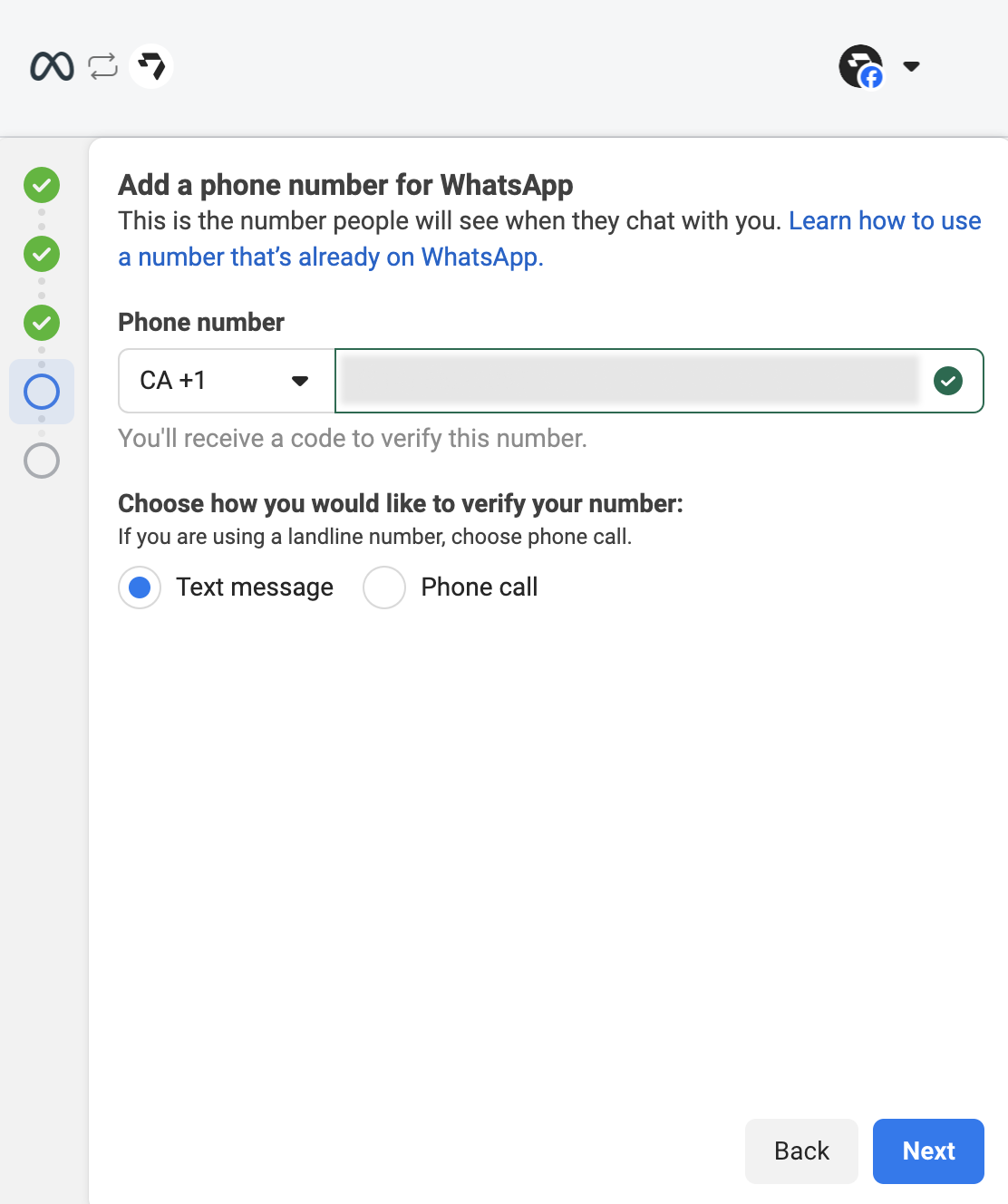
Task: Click the first completed step checkmark
Action: [41, 185]
